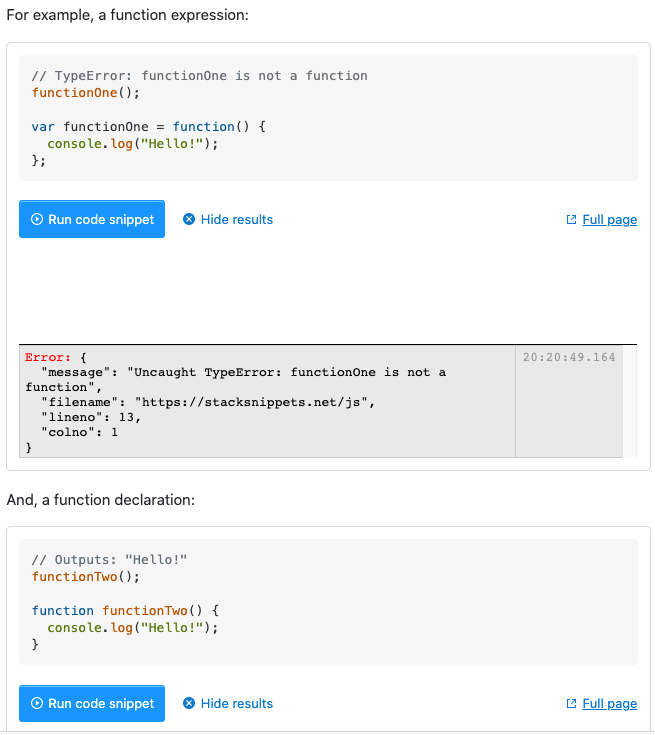The height and width of the screenshot is (735, 655).
Task: Click play icon in second Run code snippet
Action: [x=37, y=704]
